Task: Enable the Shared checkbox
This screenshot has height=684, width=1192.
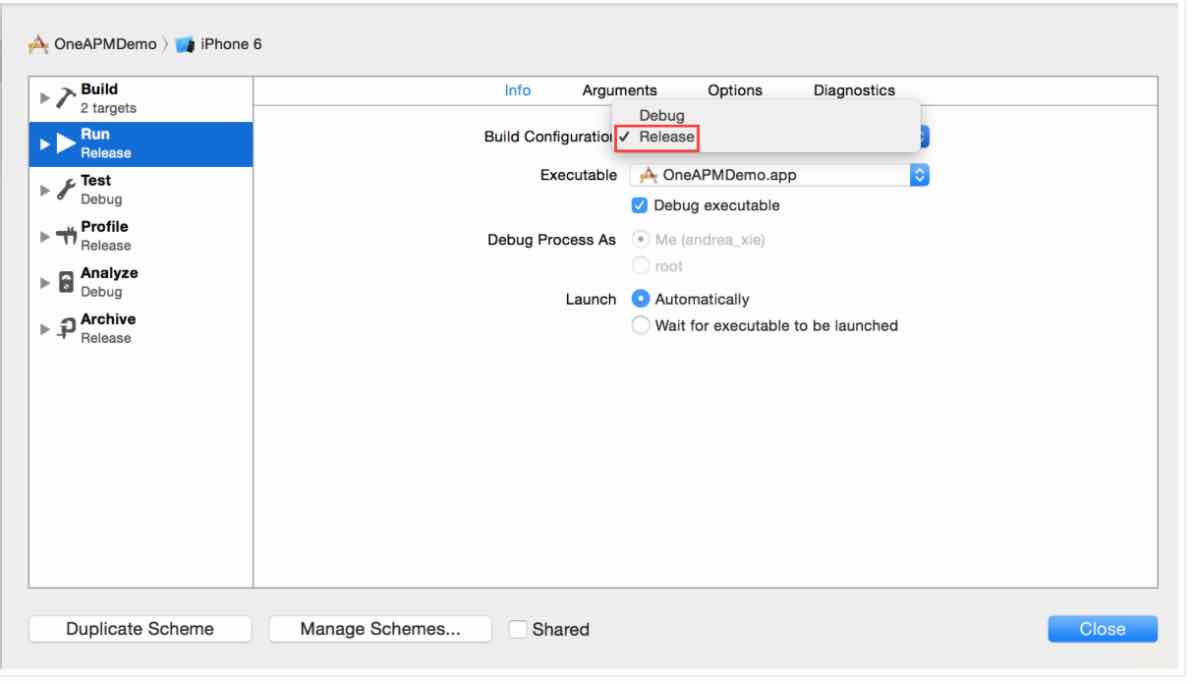Action: tap(518, 629)
